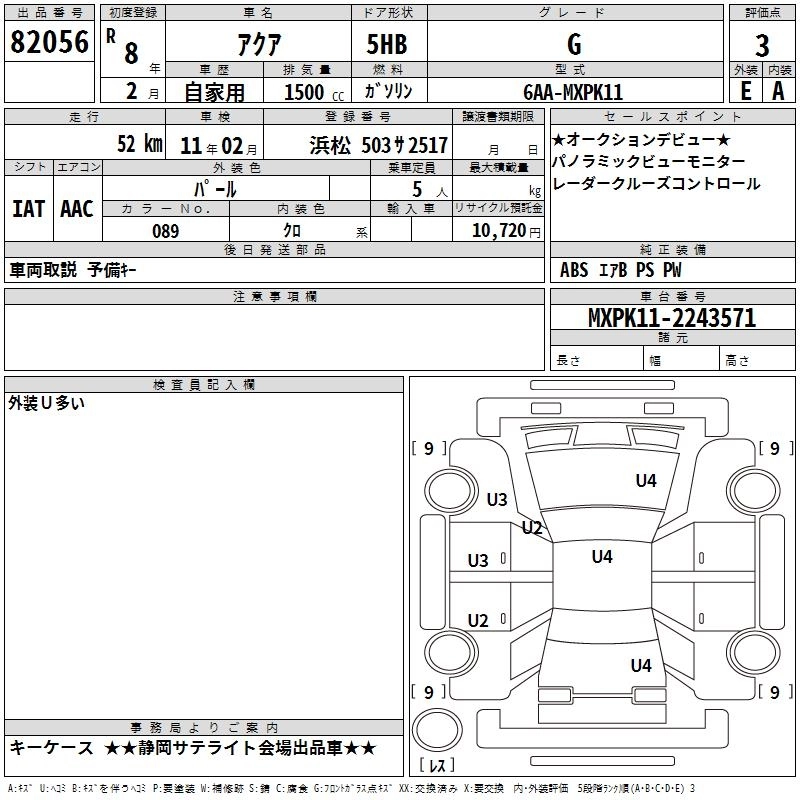The width and height of the screenshot is (800, 800).
Task: Click the 高さ dimension field
Action: point(757,358)
